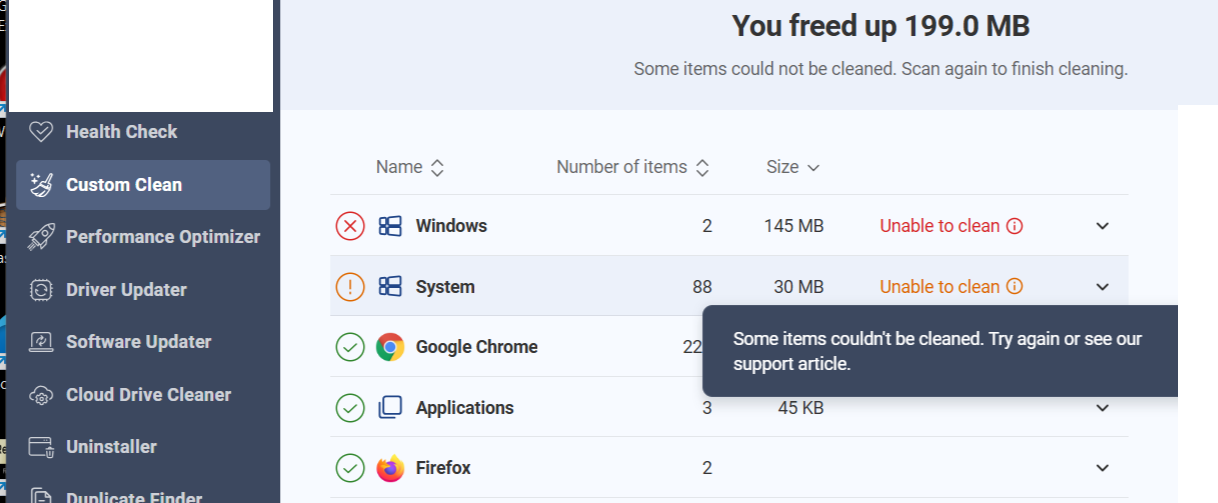Click the orange warning status on System row

(x=350, y=287)
